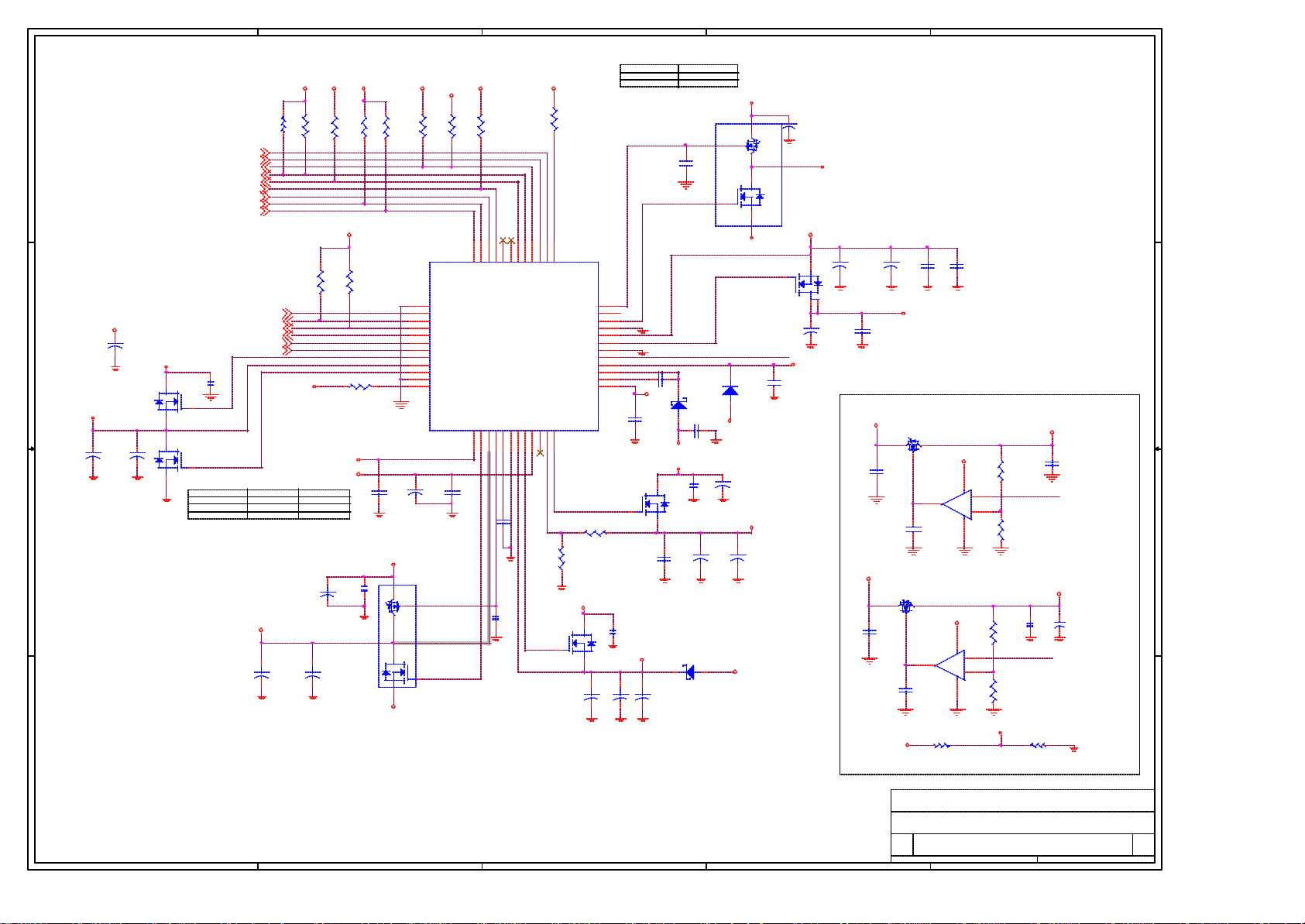Screen dimensions: 1305x924
Task: Click the upper op-amp triangle in the boxed sub-circuit
Action: [x=957, y=504]
